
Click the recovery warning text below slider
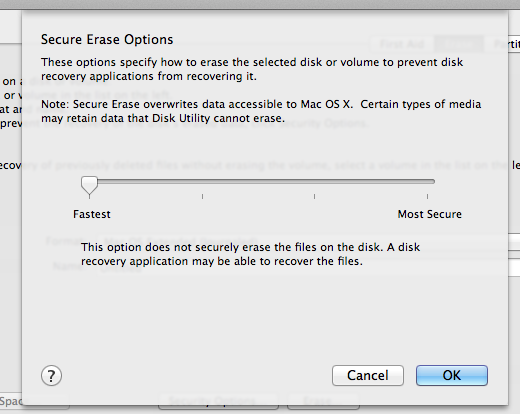click(x=250, y=254)
